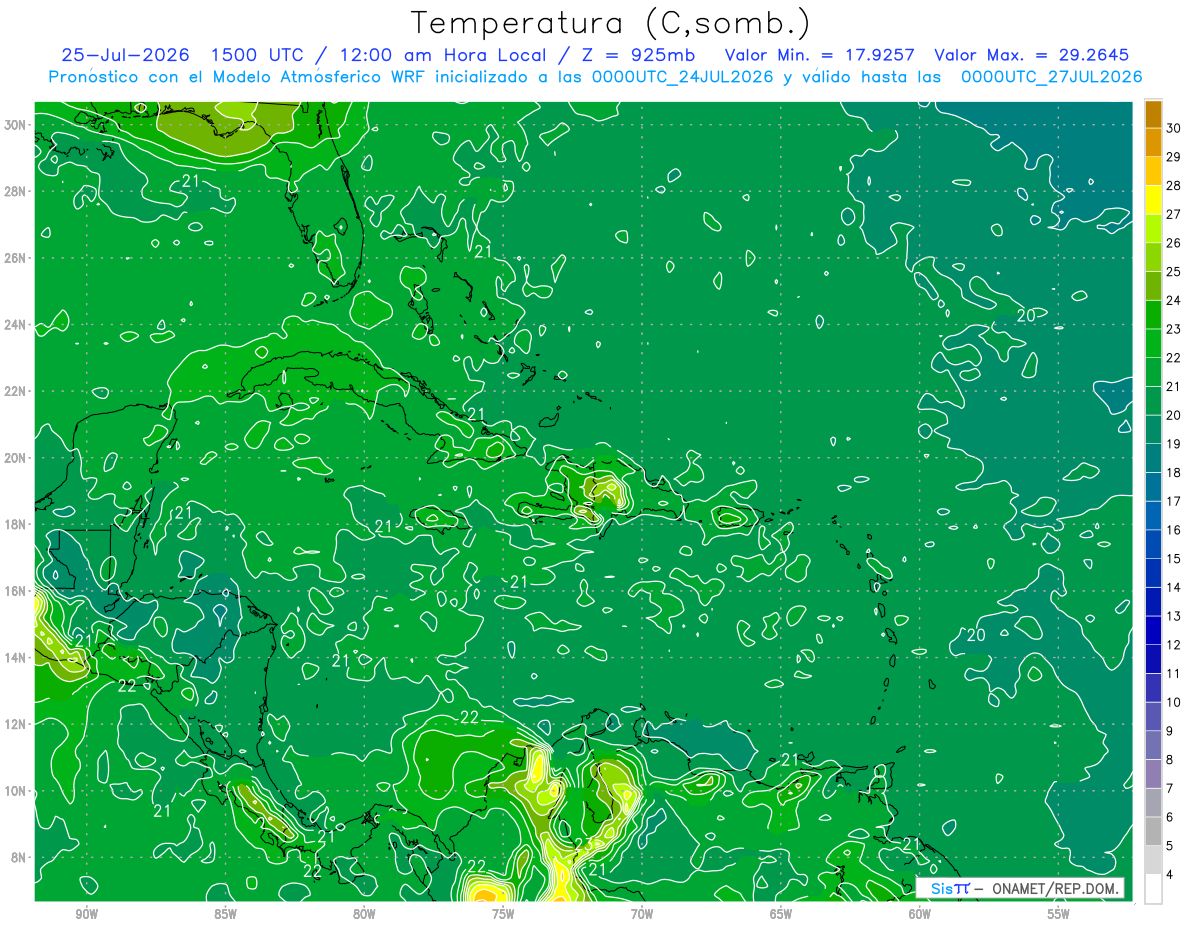The height and width of the screenshot is (927, 1200).
Task: Click the 90W longitude axis label
Action: pyautogui.click(x=86, y=914)
